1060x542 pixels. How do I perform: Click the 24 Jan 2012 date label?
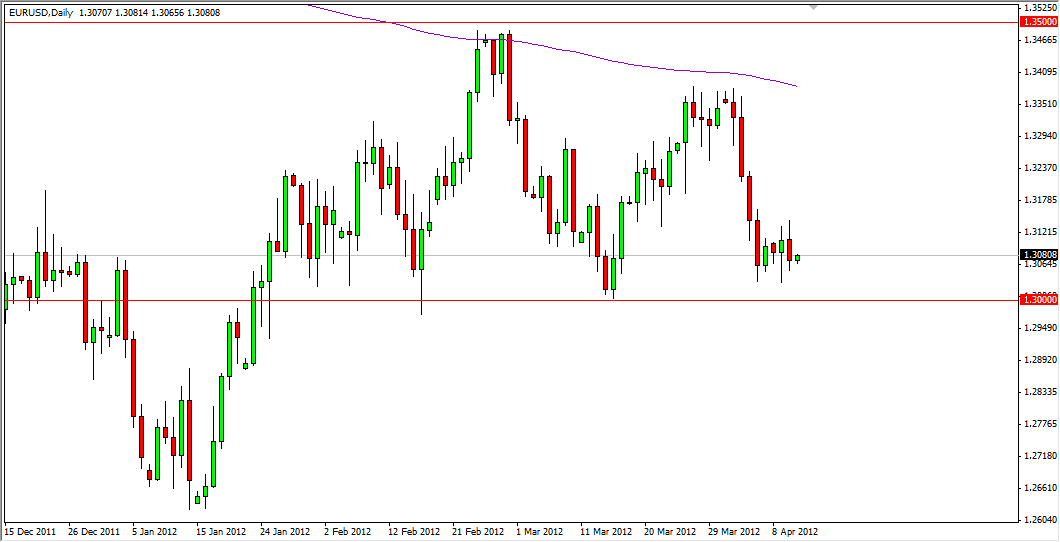pyautogui.click(x=284, y=532)
